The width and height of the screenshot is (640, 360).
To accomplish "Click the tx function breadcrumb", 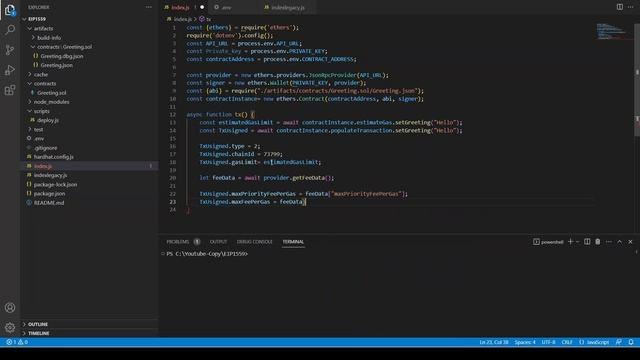I will (205, 19).
